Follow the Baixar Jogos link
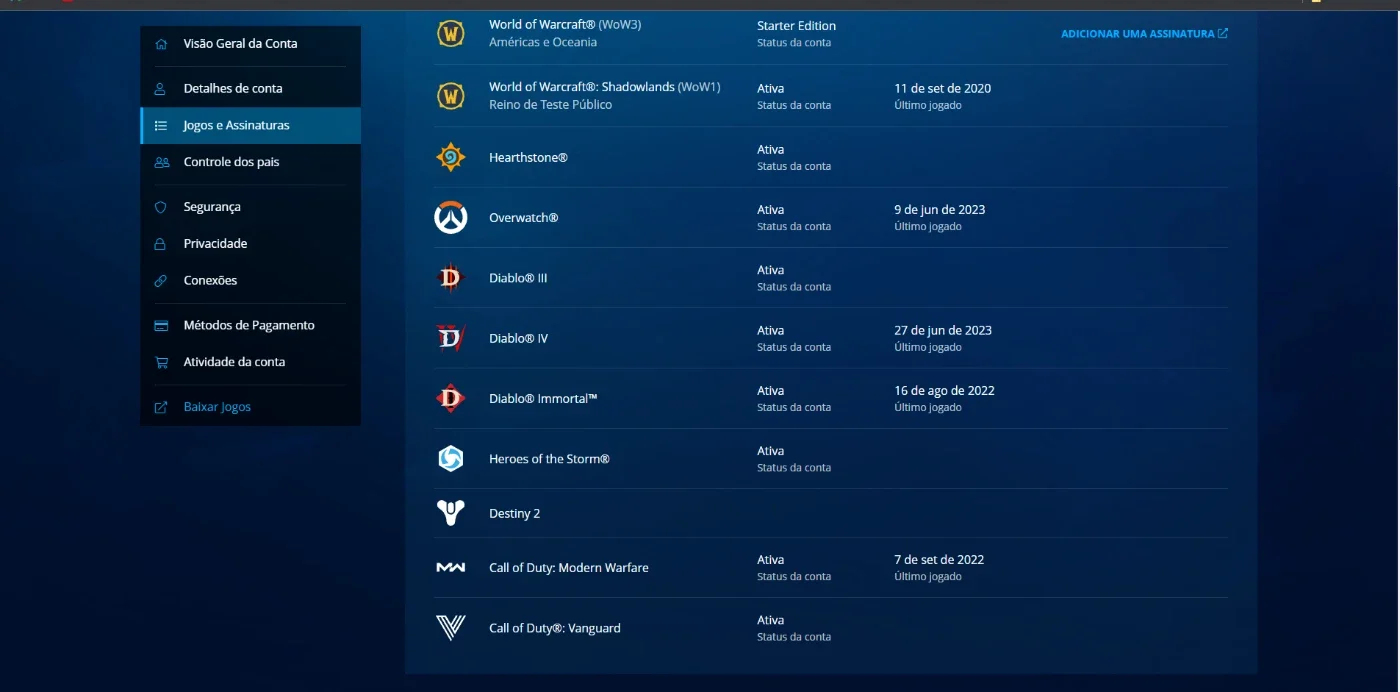 tap(217, 408)
